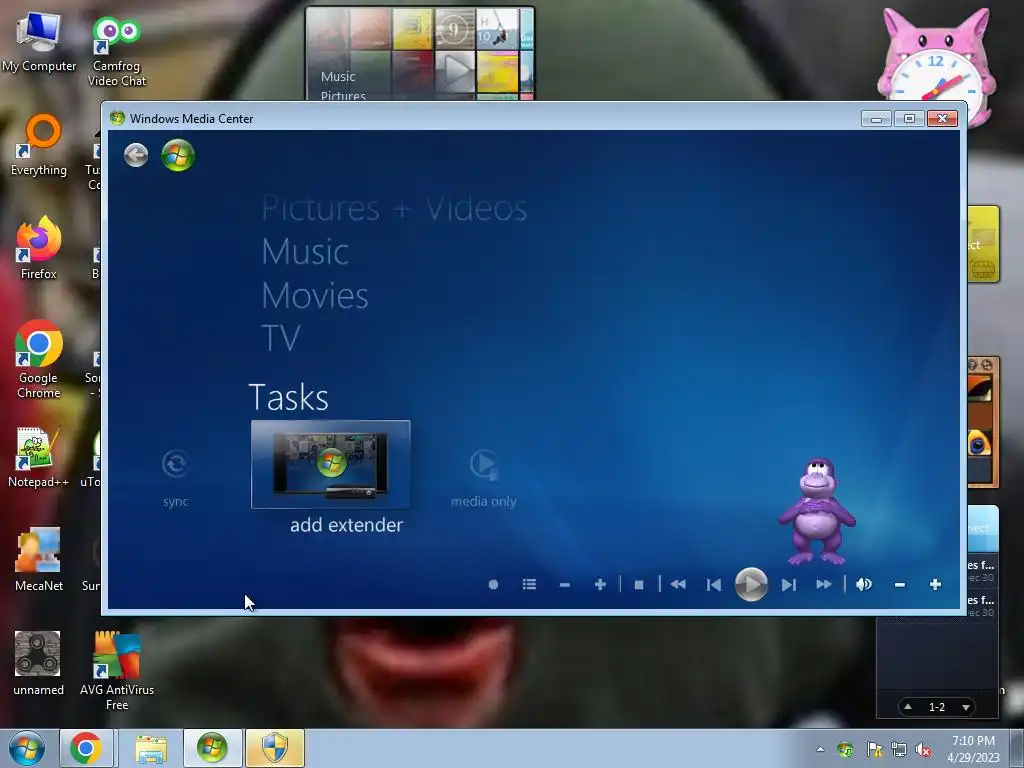
Task: Click the back arrow in Media Center
Action: point(136,155)
